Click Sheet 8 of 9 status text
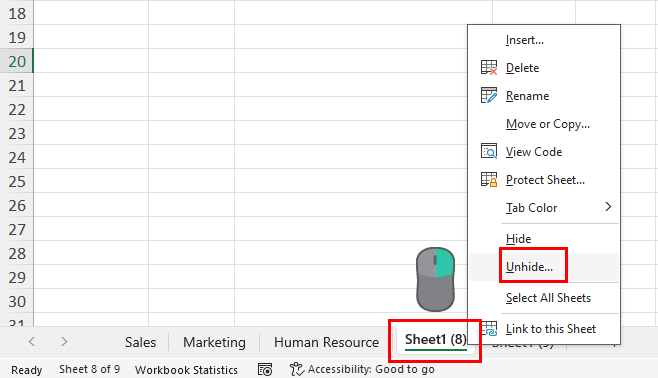 tap(89, 369)
